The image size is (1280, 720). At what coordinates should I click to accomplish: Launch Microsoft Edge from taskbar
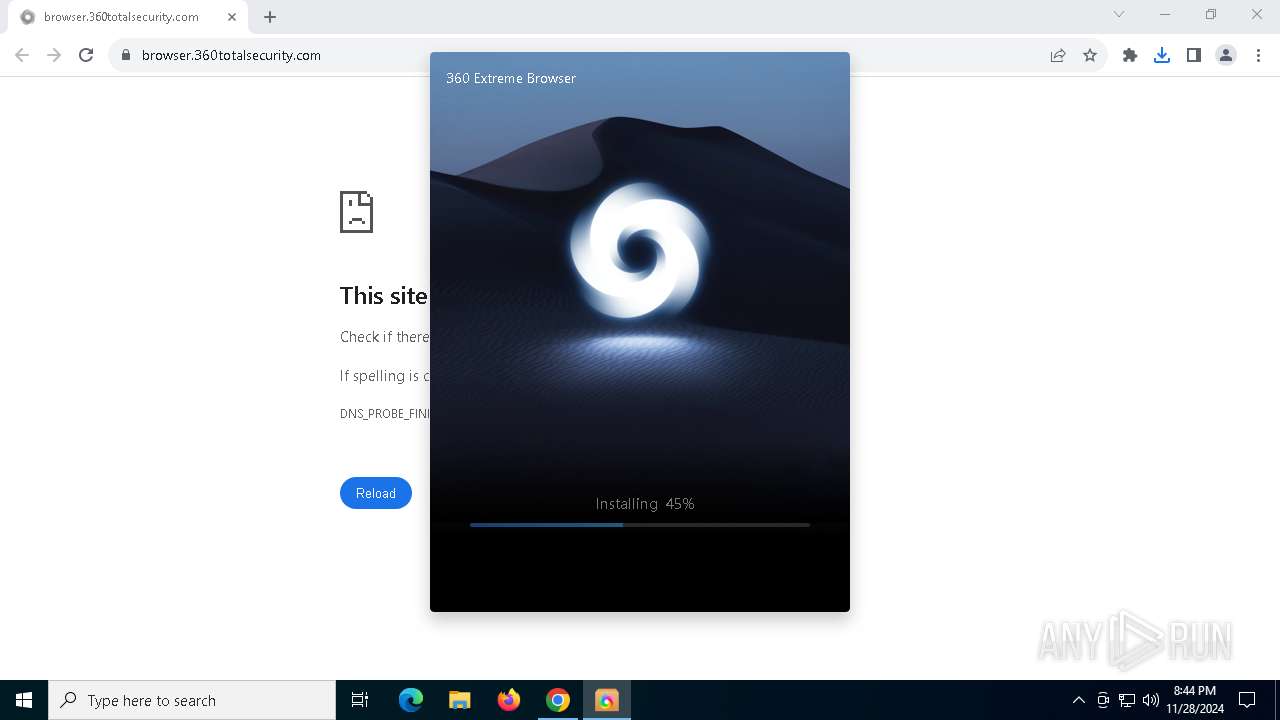411,700
